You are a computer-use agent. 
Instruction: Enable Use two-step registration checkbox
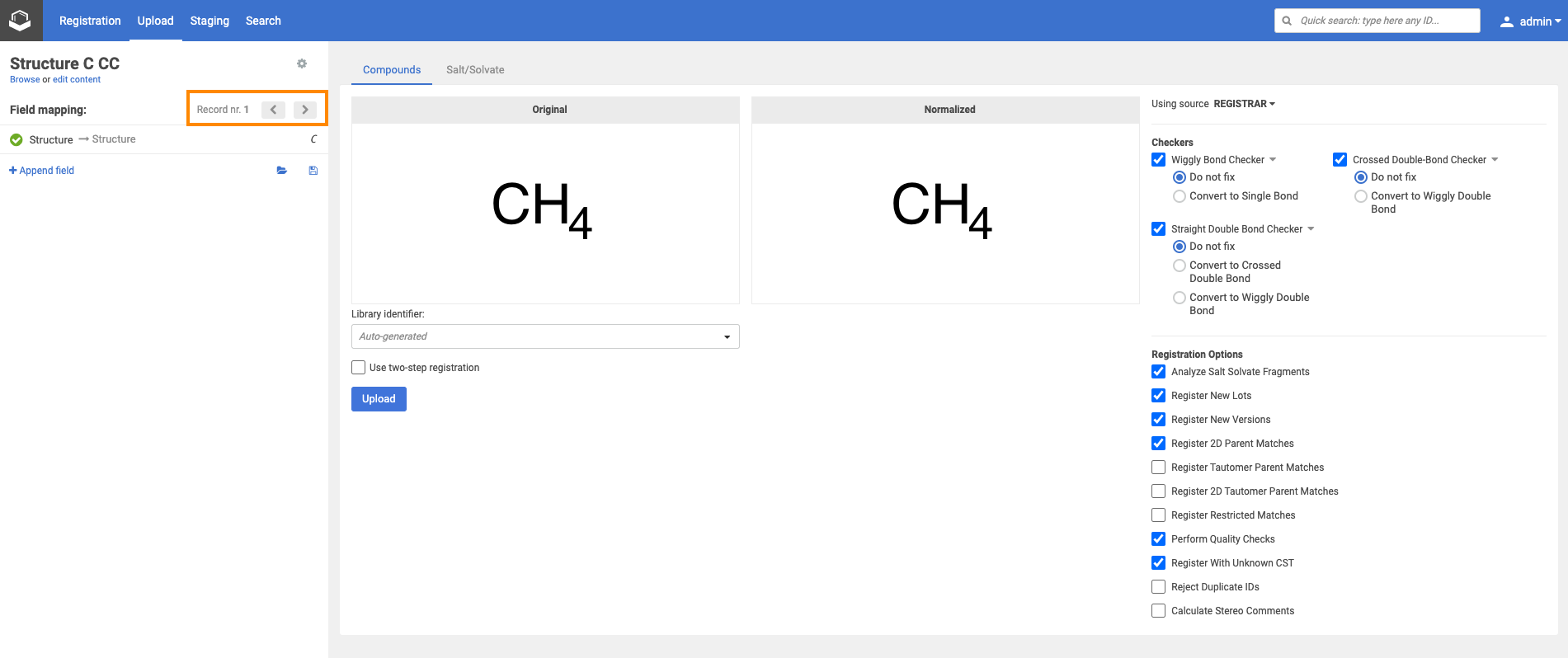pyautogui.click(x=359, y=368)
